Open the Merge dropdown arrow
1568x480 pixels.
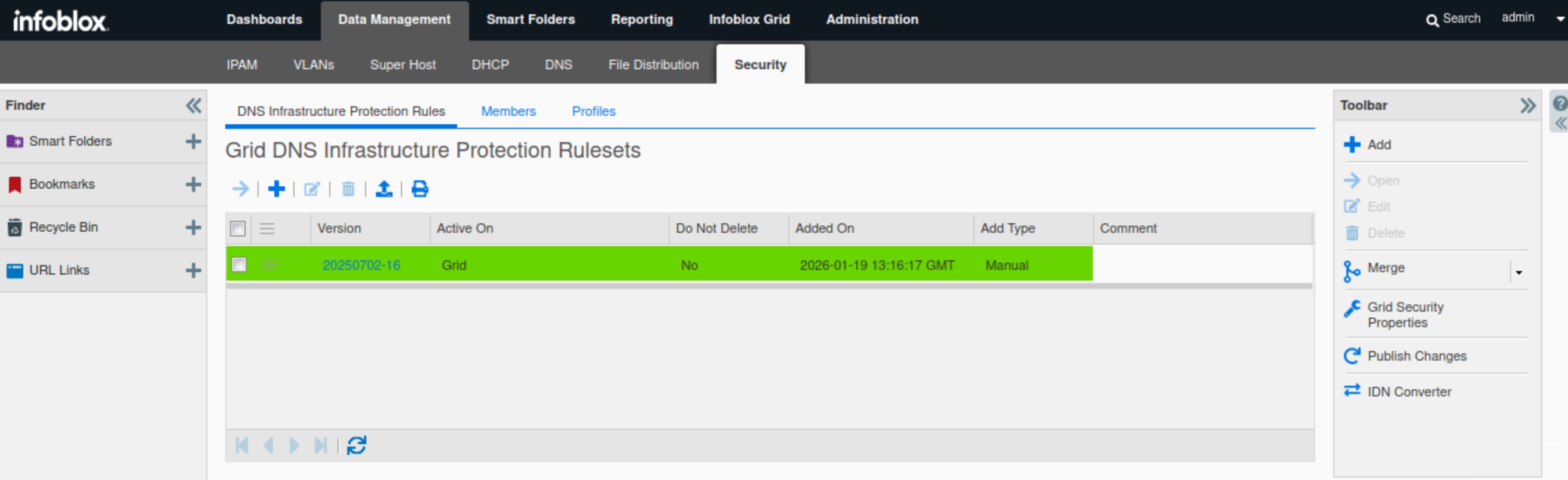pos(1518,273)
